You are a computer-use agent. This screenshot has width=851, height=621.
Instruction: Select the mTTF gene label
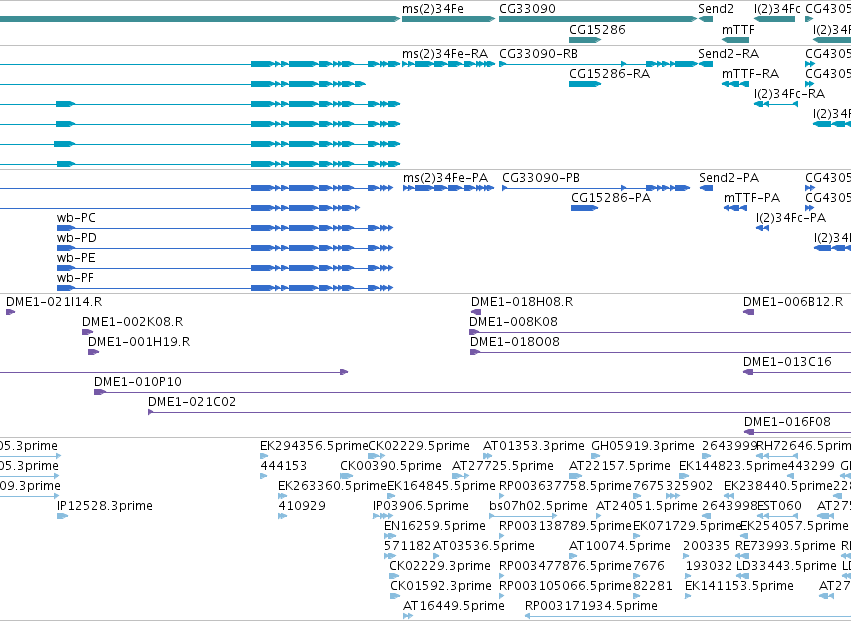738,30
